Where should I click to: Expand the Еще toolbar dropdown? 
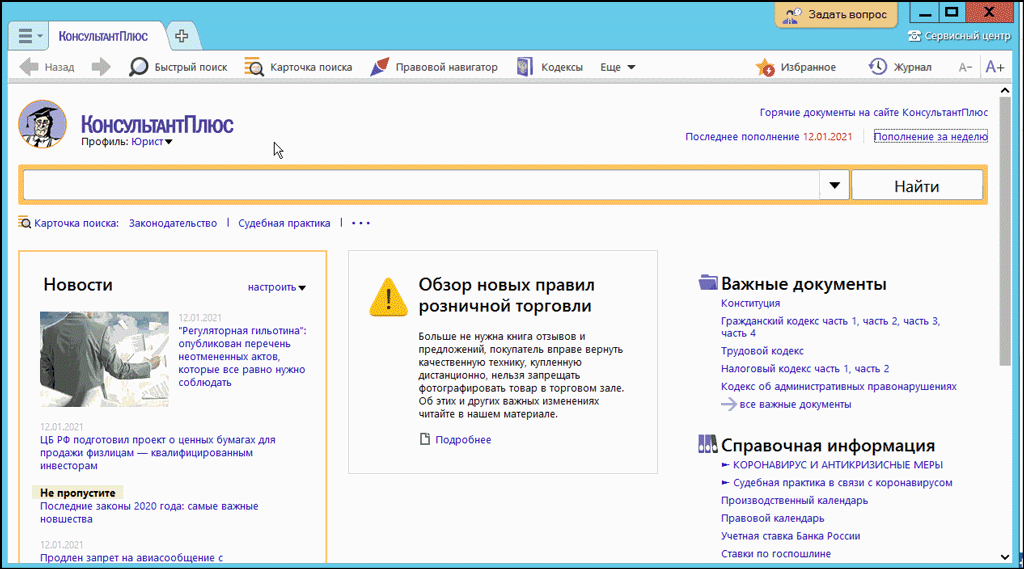click(618, 67)
